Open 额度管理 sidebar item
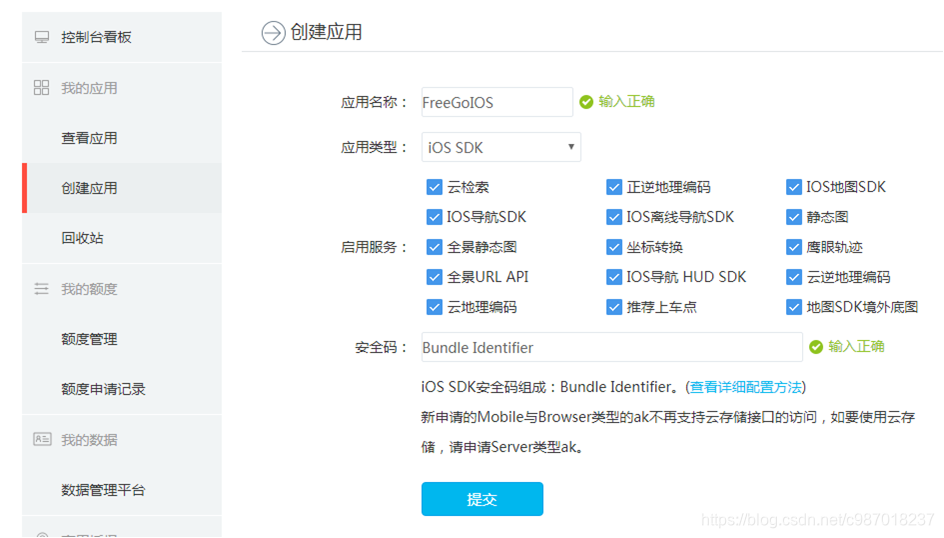Viewport: 944px width, 538px height. (x=122, y=339)
